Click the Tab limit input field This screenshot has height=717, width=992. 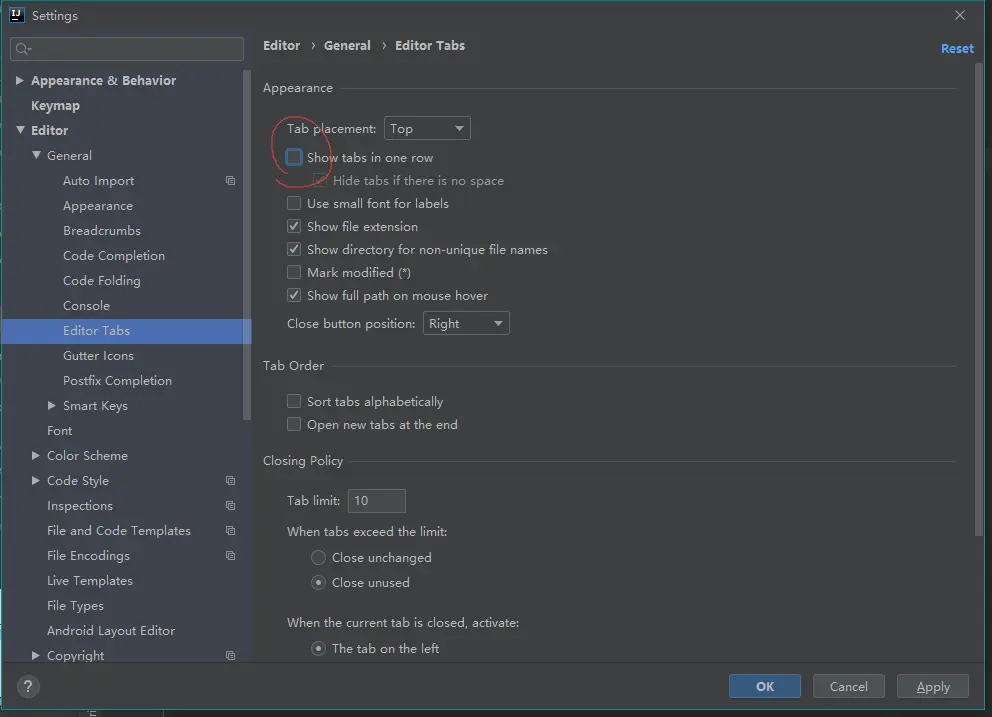(376, 501)
